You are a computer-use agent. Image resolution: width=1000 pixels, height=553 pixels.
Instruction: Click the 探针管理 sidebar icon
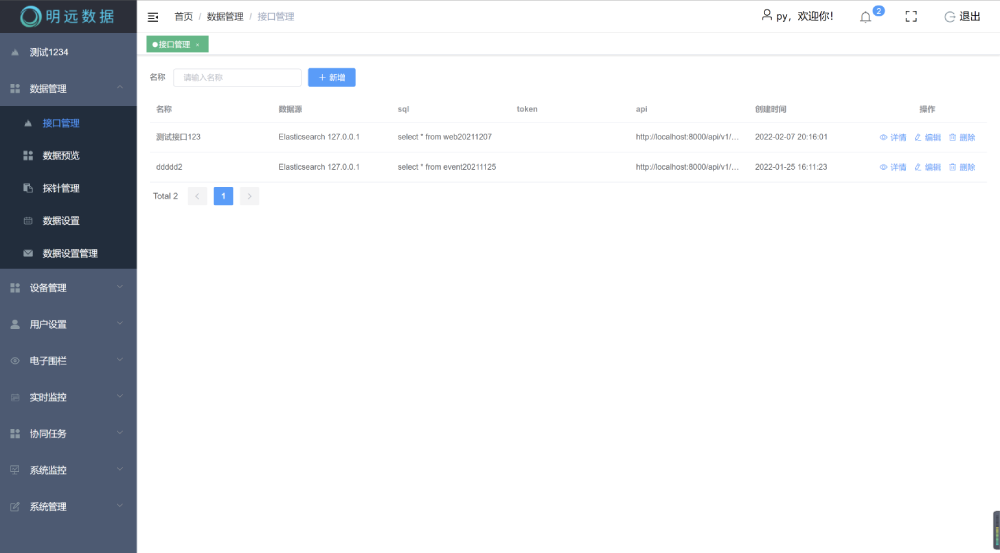click(28, 188)
